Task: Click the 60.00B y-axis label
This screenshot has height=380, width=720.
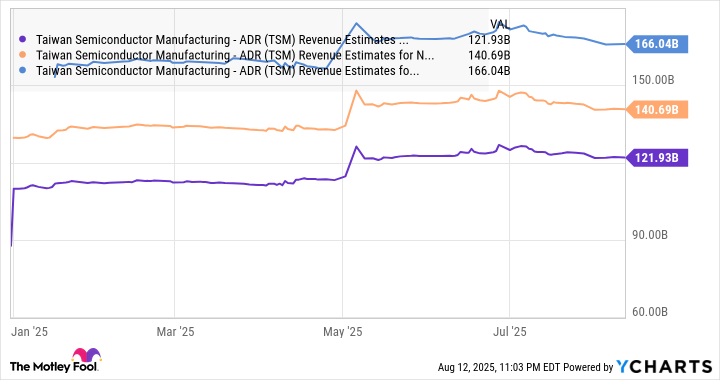Action: 650,312
